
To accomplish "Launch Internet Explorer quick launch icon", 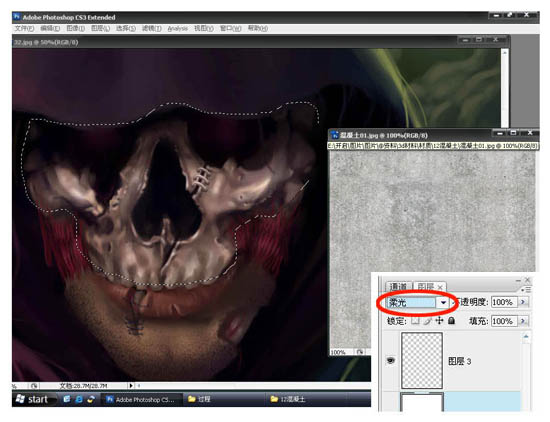I will pyautogui.click(x=79, y=399).
